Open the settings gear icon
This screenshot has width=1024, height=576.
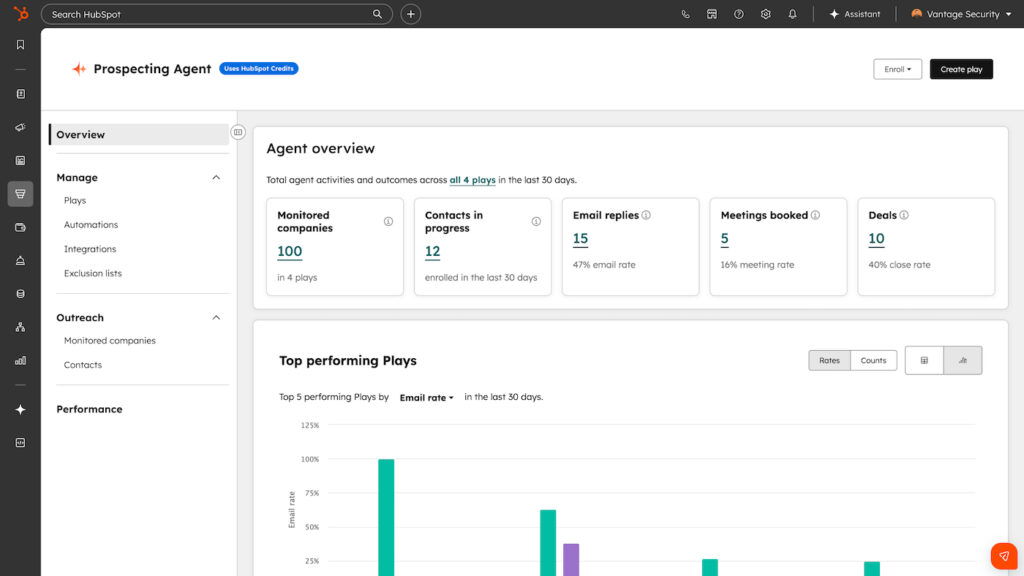coord(765,14)
